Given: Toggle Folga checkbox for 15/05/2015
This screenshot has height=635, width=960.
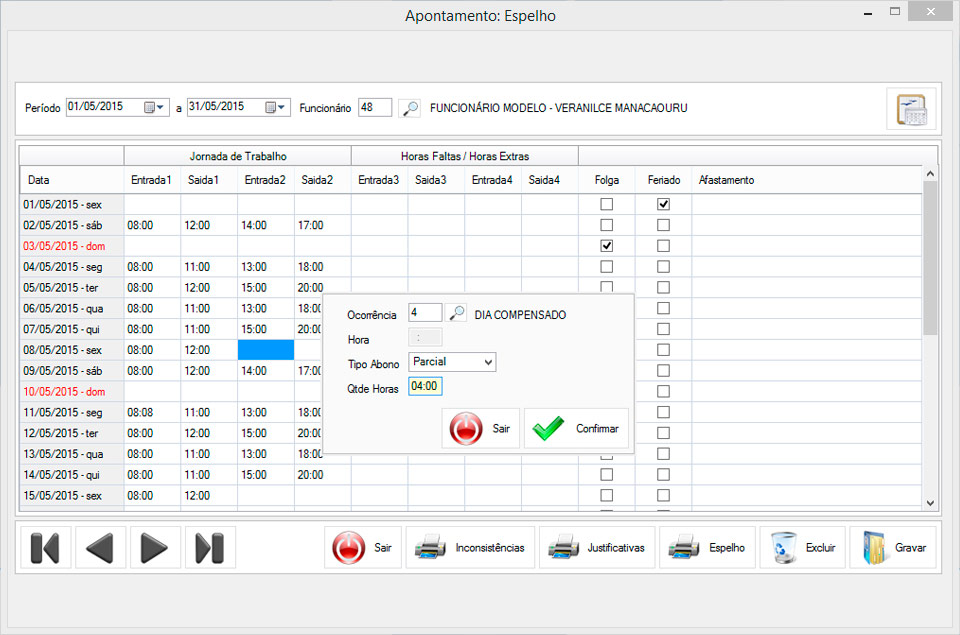Looking at the screenshot, I should click(x=606, y=495).
